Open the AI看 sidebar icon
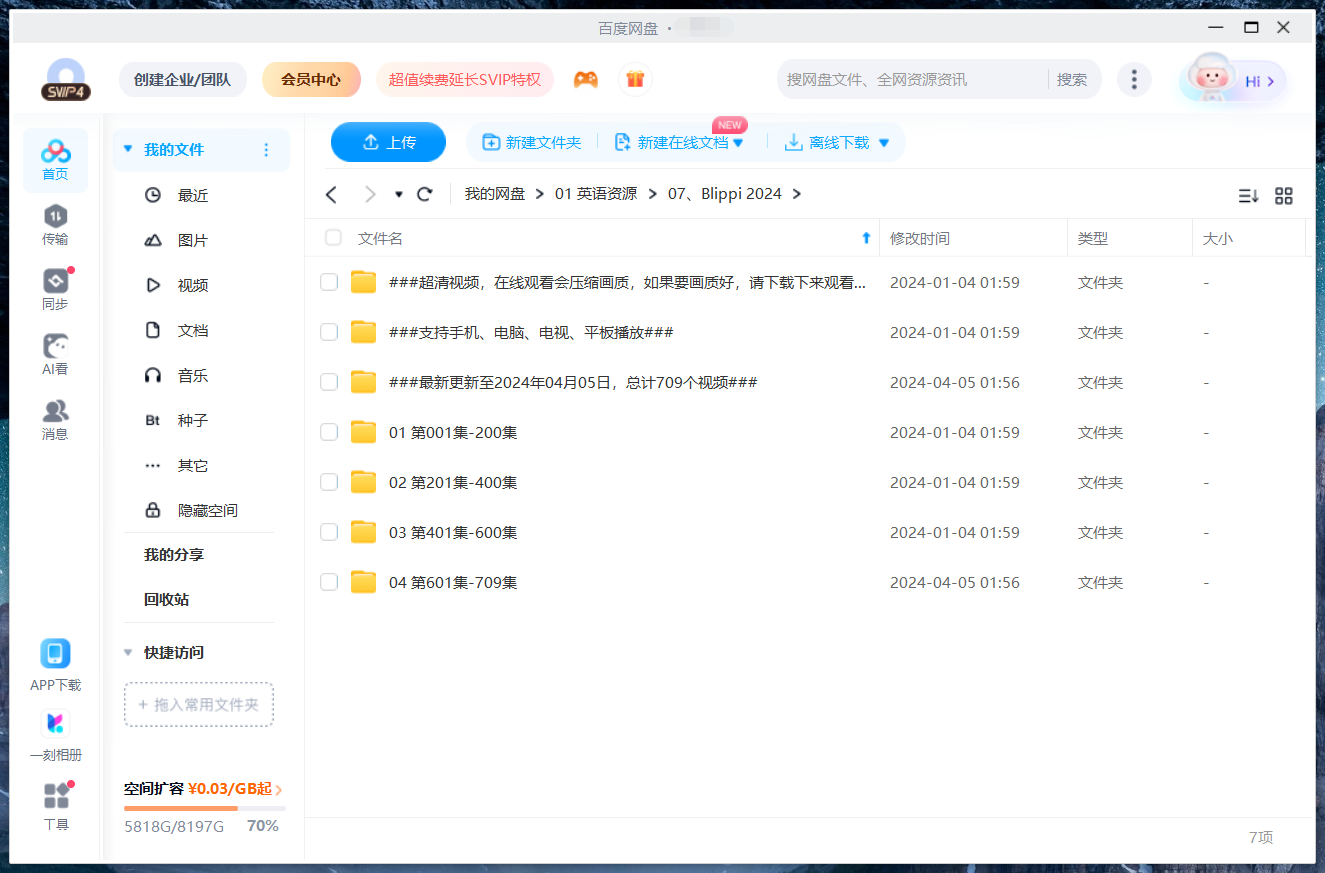The image size is (1325, 873). click(55, 355)
